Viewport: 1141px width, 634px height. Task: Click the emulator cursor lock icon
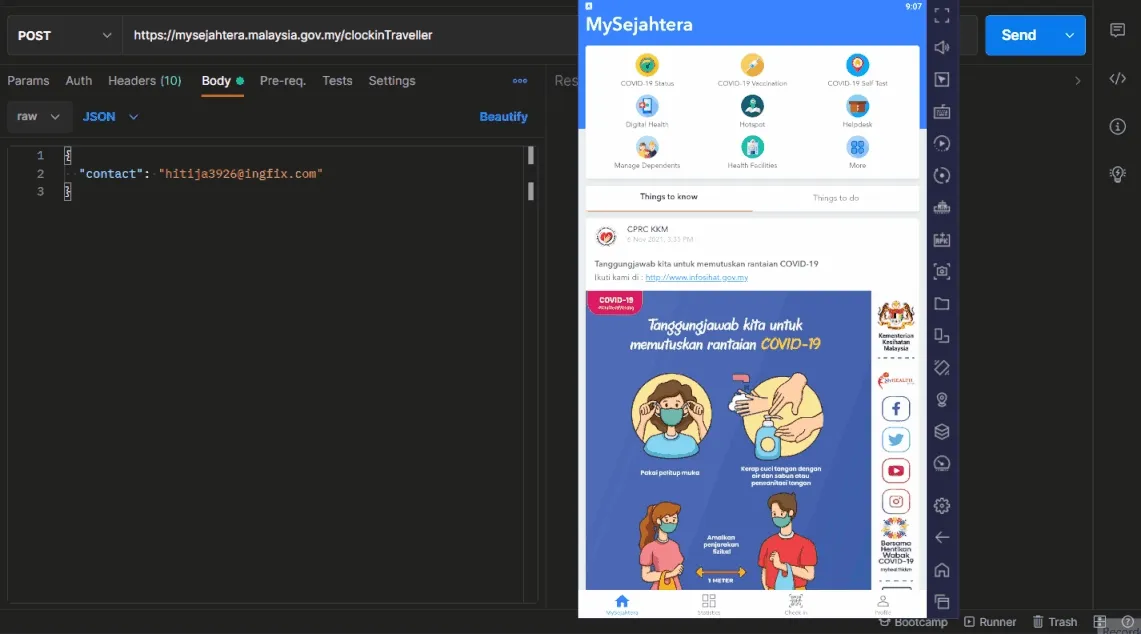[942, 79]
